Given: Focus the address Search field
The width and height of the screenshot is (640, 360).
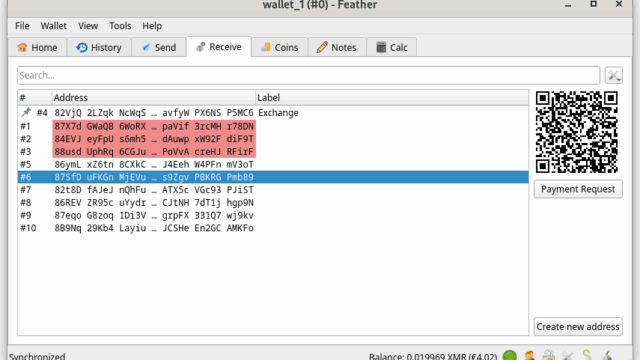Looking at the screenshot, I should point(309,76).
